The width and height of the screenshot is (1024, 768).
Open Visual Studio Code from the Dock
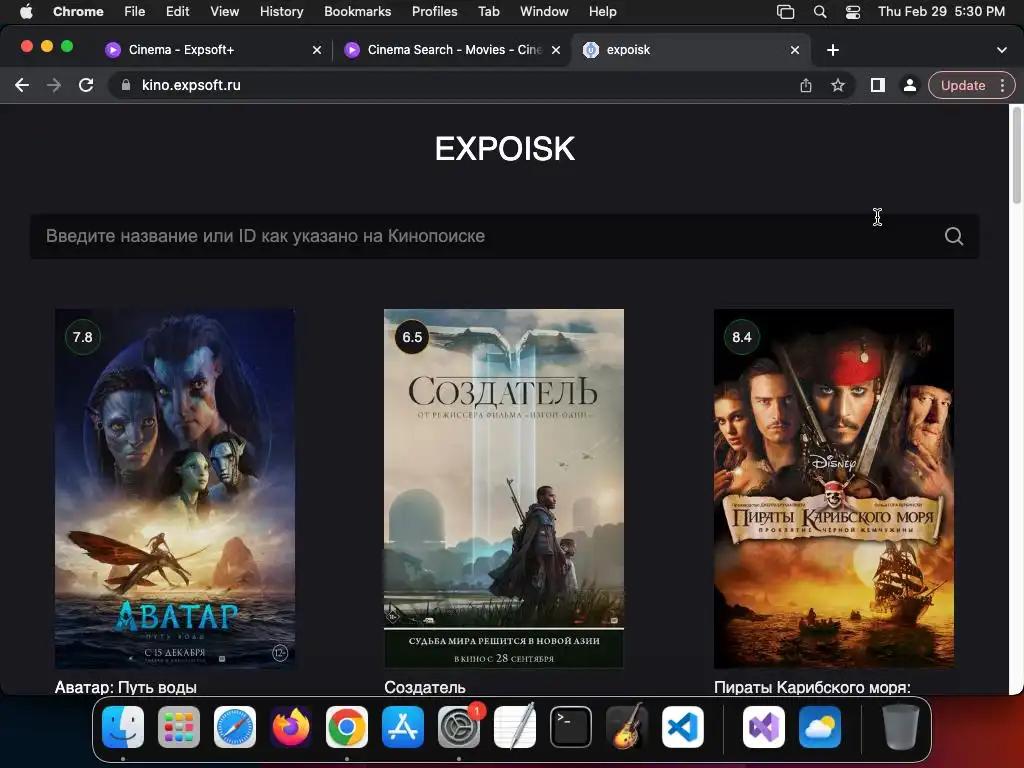coord(682,727)
